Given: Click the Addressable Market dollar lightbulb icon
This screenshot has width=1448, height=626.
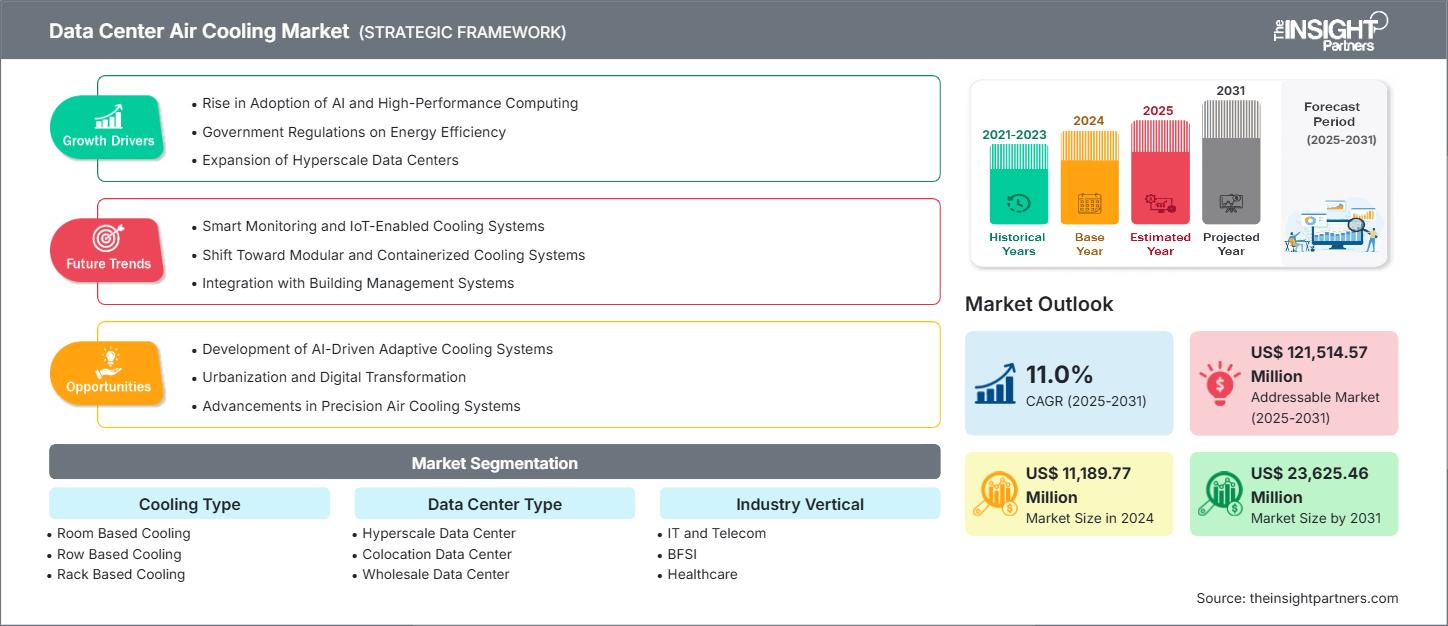Looking at the screenshot, I should pos(1219,383).
